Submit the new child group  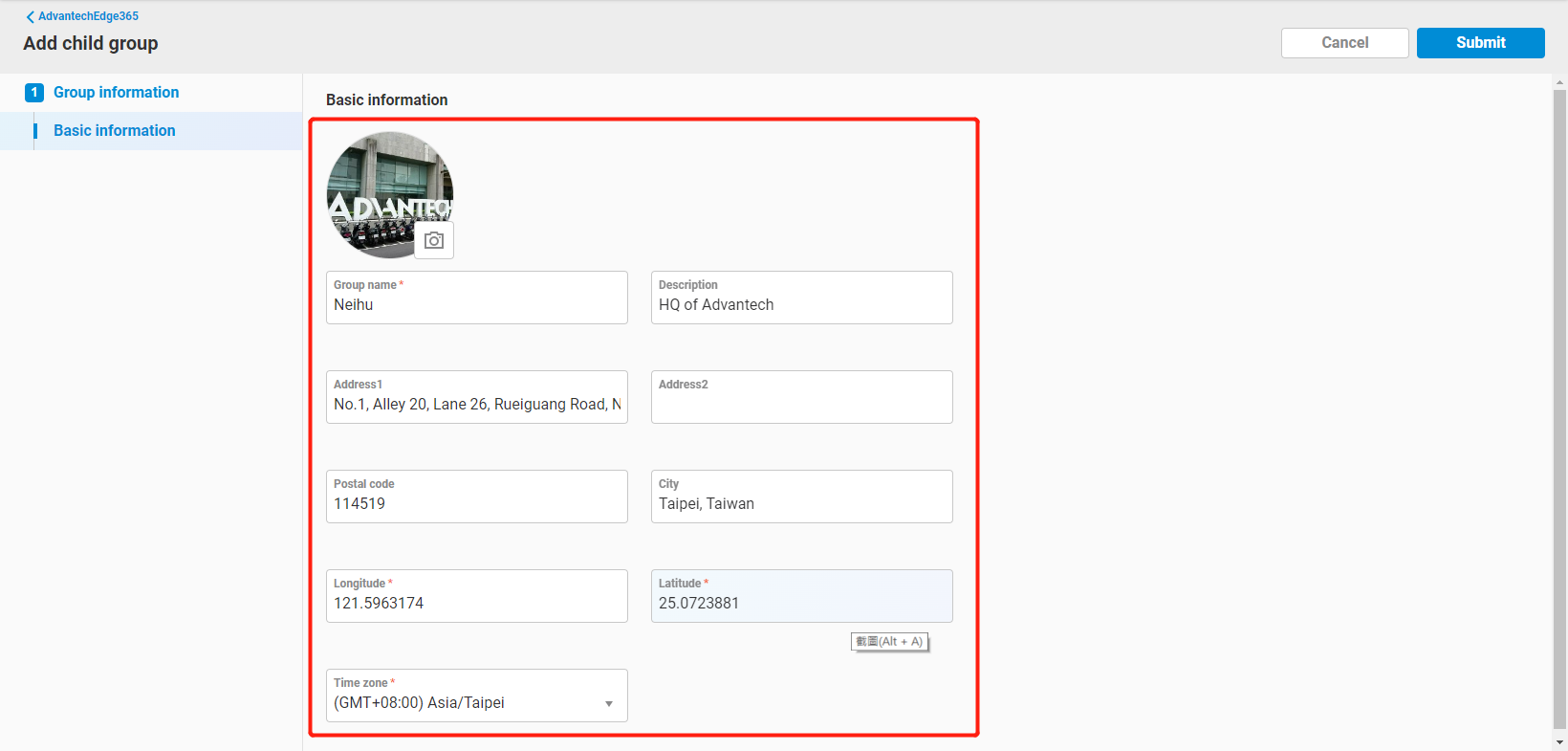pos(1480,43)
